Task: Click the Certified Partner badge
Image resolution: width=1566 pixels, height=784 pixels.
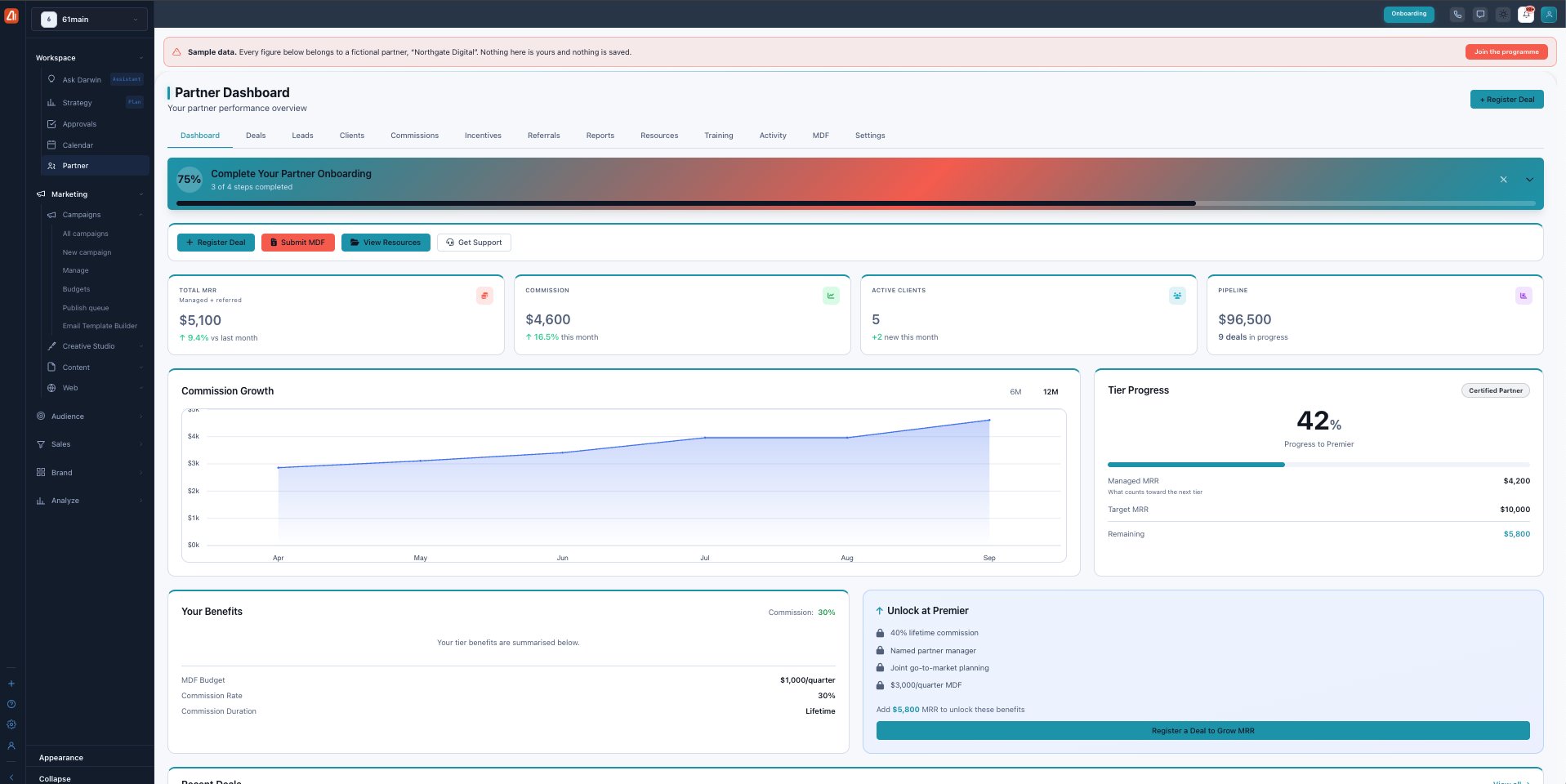Action: (x=1496, y=390)
